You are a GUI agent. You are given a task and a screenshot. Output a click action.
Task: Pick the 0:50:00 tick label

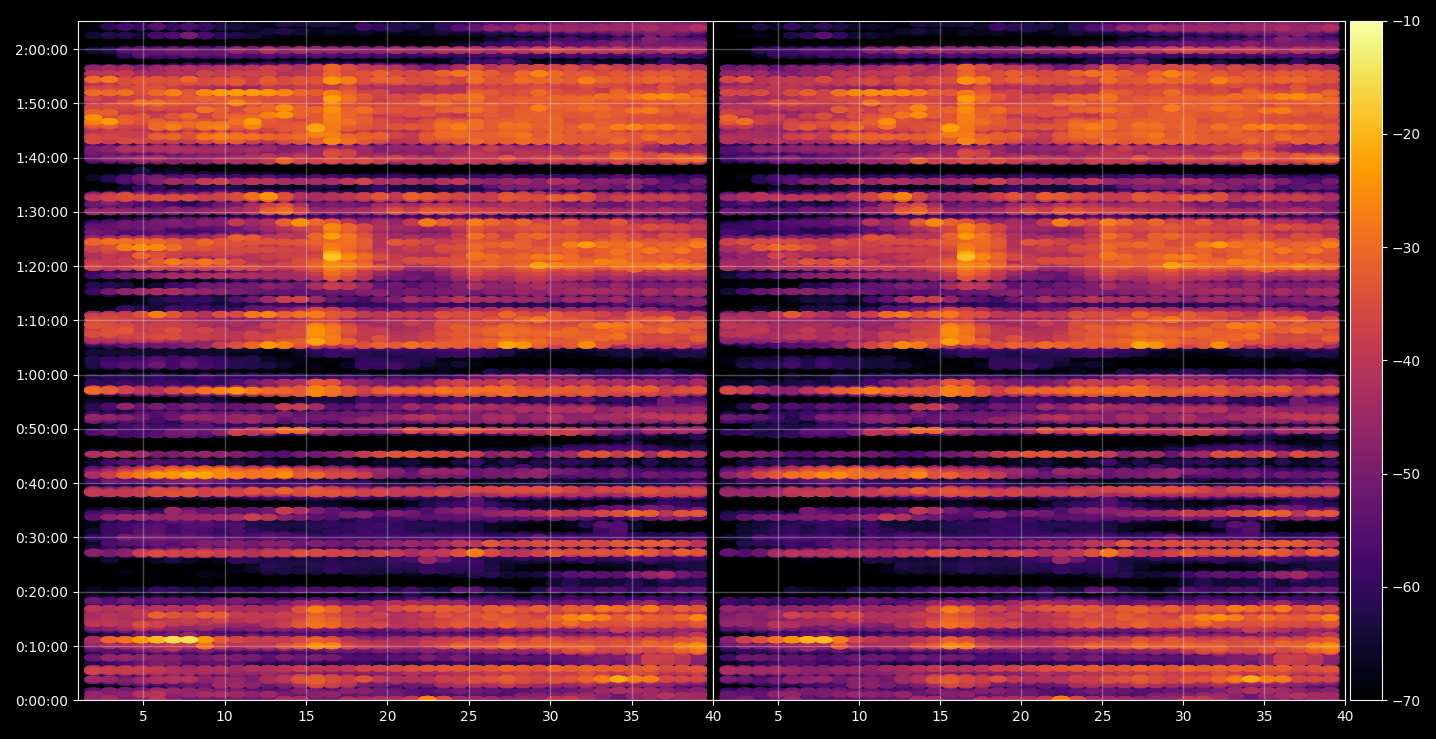[x=42, y=429]
